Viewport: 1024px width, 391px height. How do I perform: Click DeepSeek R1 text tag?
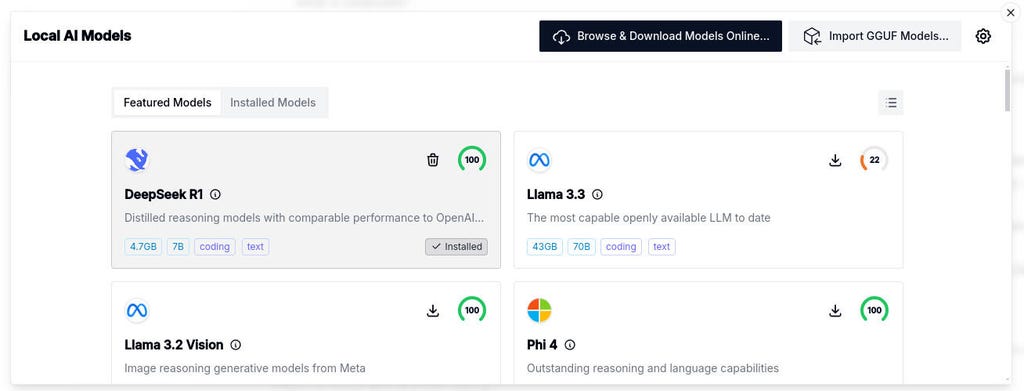pos(255,247)
